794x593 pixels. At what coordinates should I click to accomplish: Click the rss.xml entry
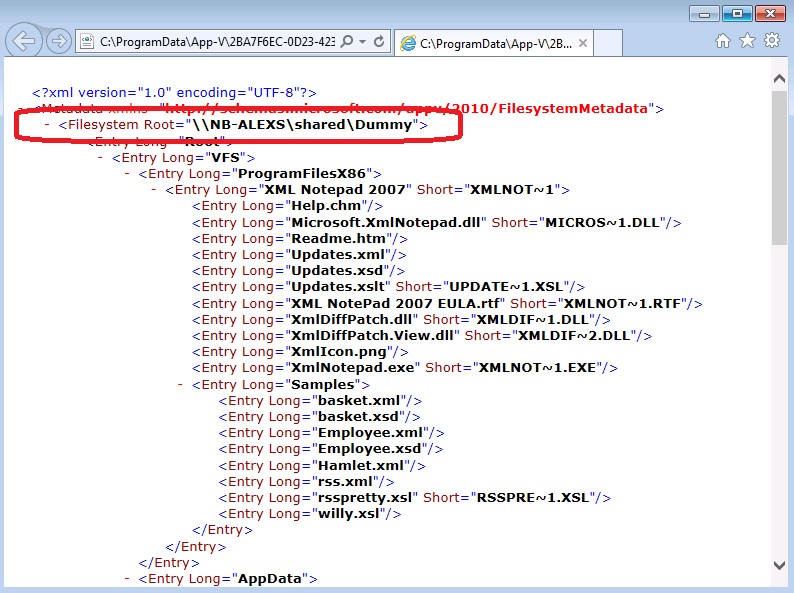coord(306,482)
